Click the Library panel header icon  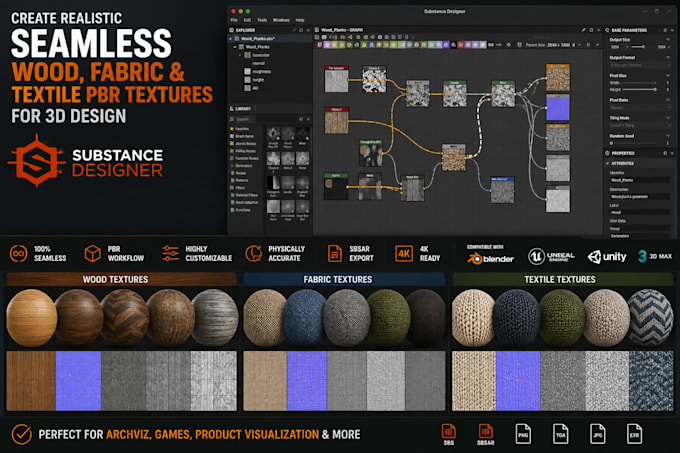(232, 109)
